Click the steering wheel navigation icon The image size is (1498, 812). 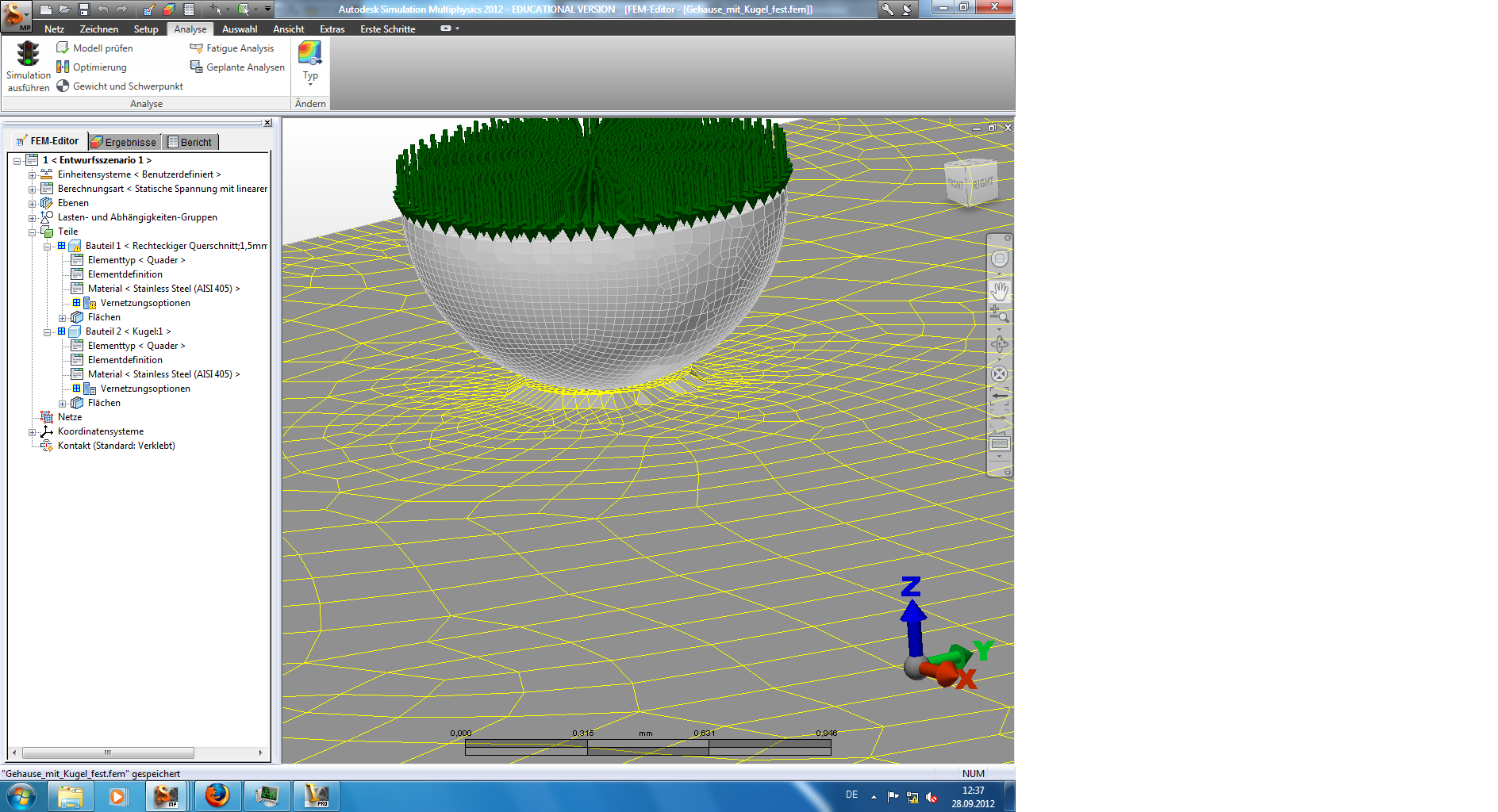point(1000,259)
